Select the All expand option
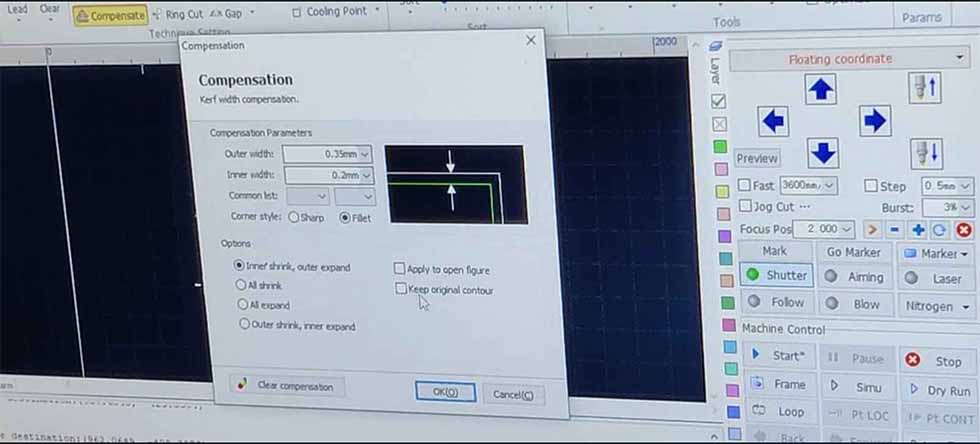Screen dimensions: 980x444 point(263,305)
